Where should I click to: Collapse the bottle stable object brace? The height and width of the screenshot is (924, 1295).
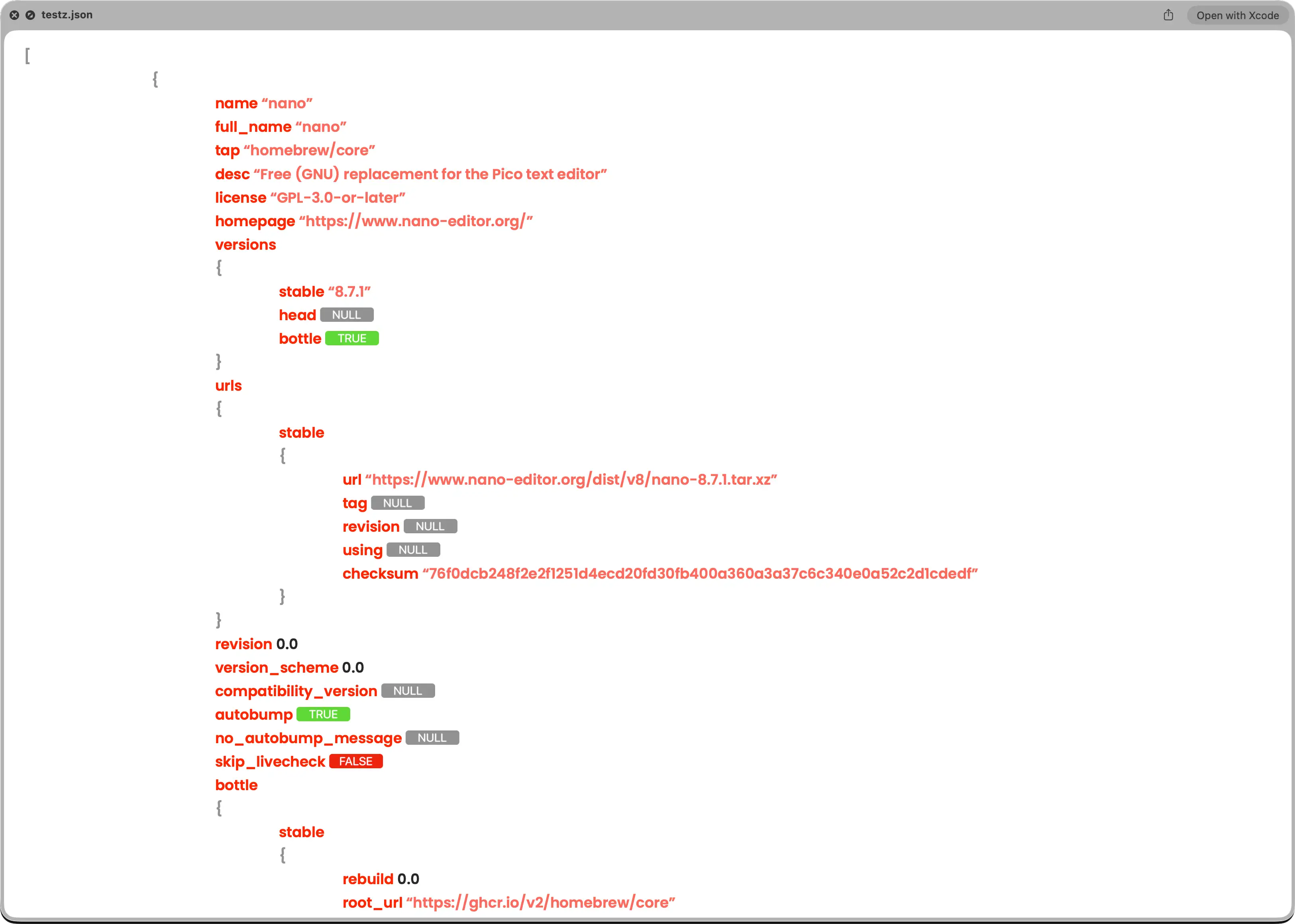282,855
